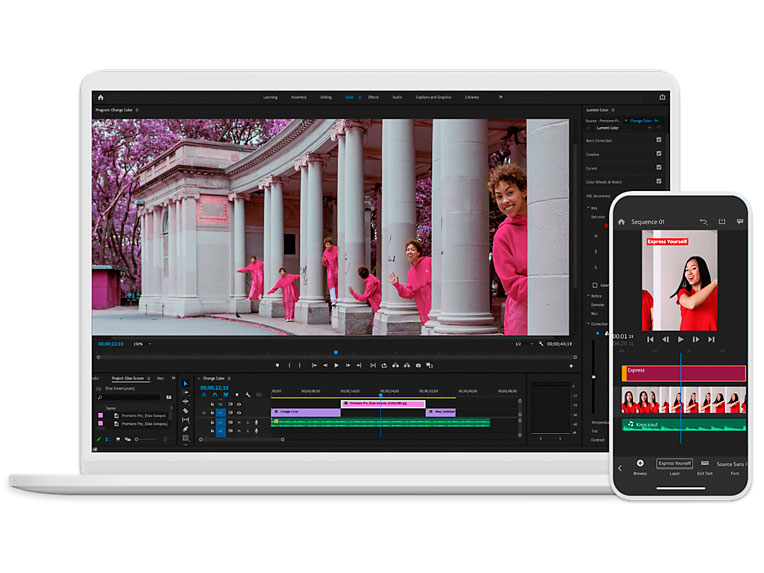Screen dimensions: 764x573
Task: Open the Captions and Graphics workspace
Action: tap(433, 97)
